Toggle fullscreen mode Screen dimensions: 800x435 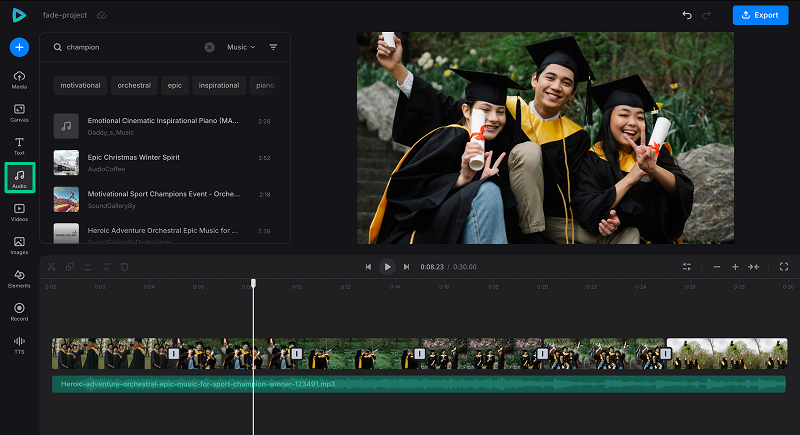pyautogui.click(x=784, y=267)
